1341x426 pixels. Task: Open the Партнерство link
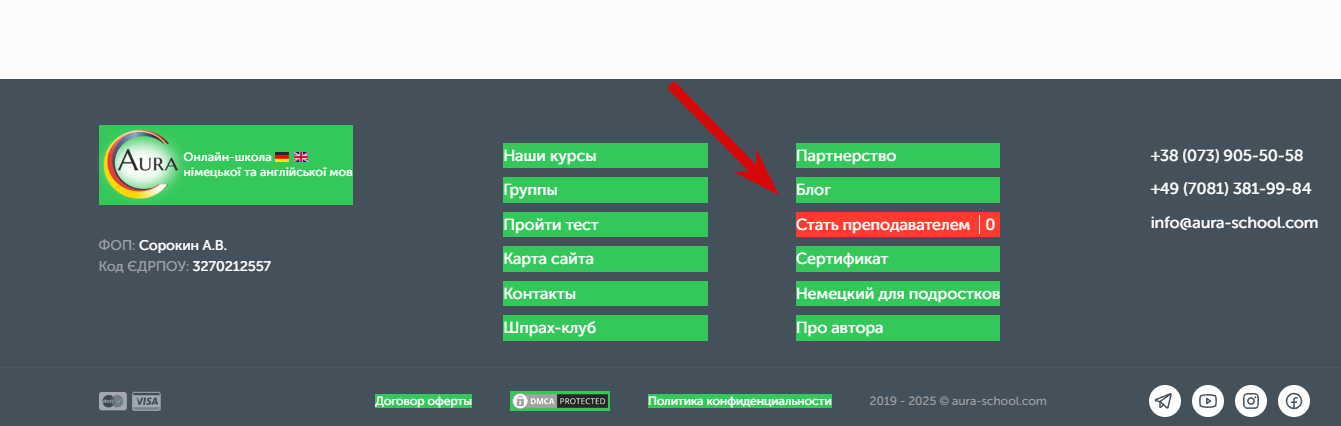tap(898, 156)
